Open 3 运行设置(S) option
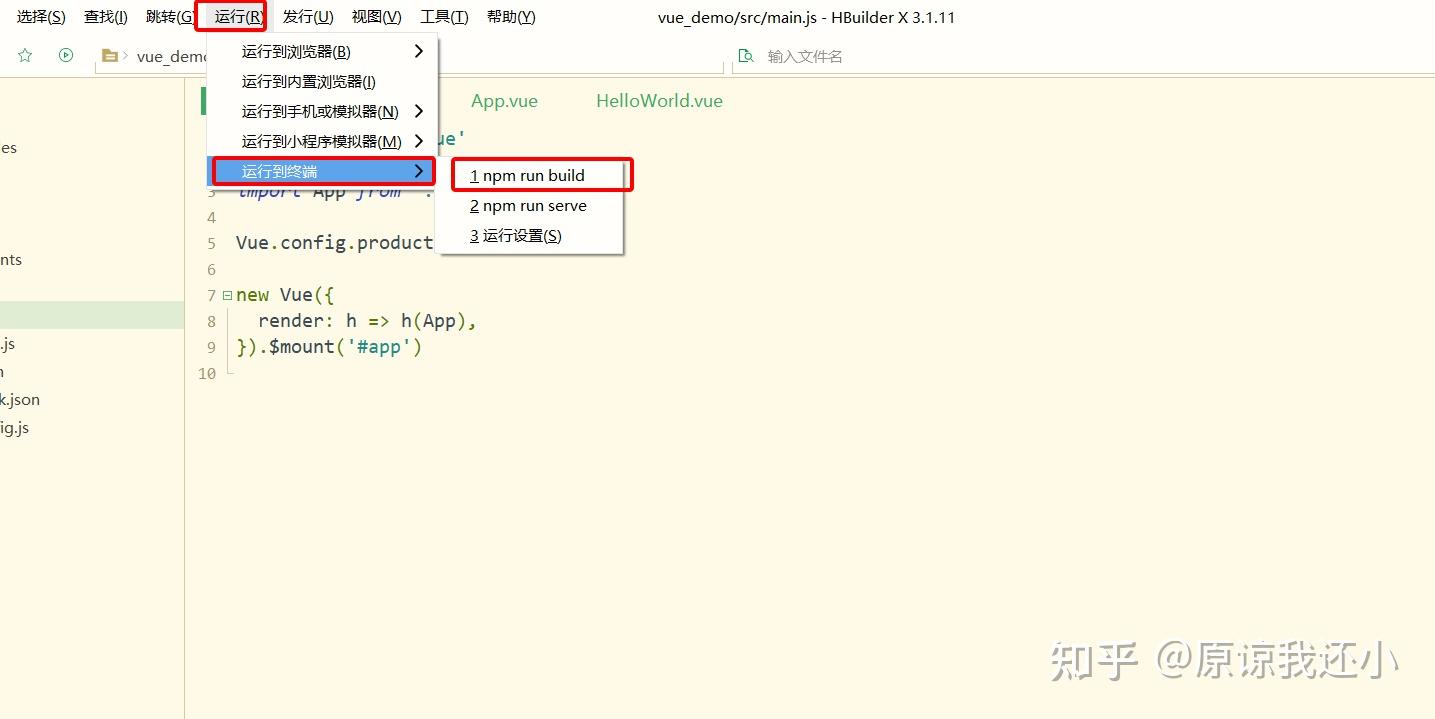This screenshot has width=1435, height=719. (x=530, y=236)
